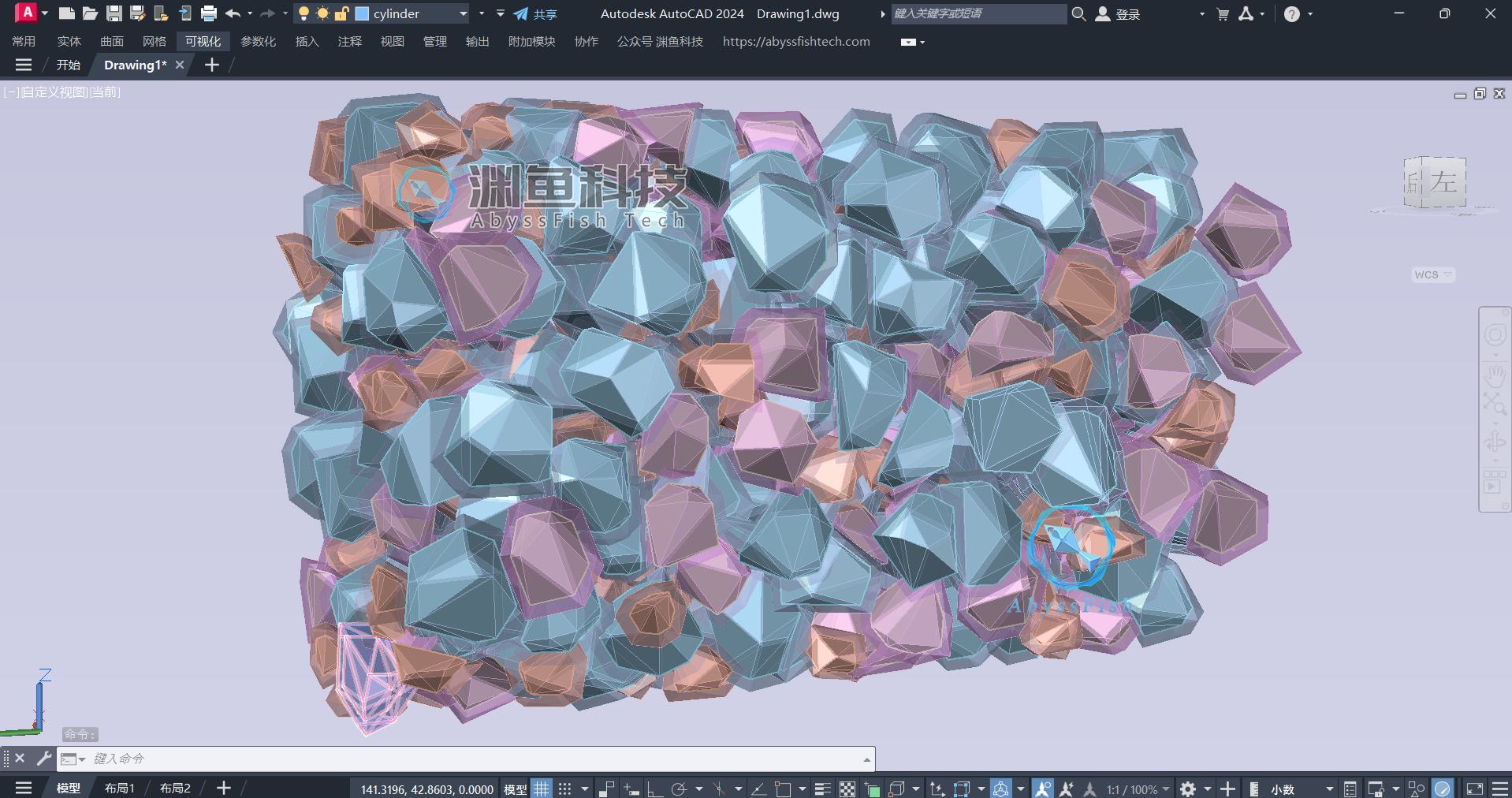Viewport: 1512px width, 798px height.
Task: Toggle transparency checkerboard in status bar
Action: pos(847,789)
